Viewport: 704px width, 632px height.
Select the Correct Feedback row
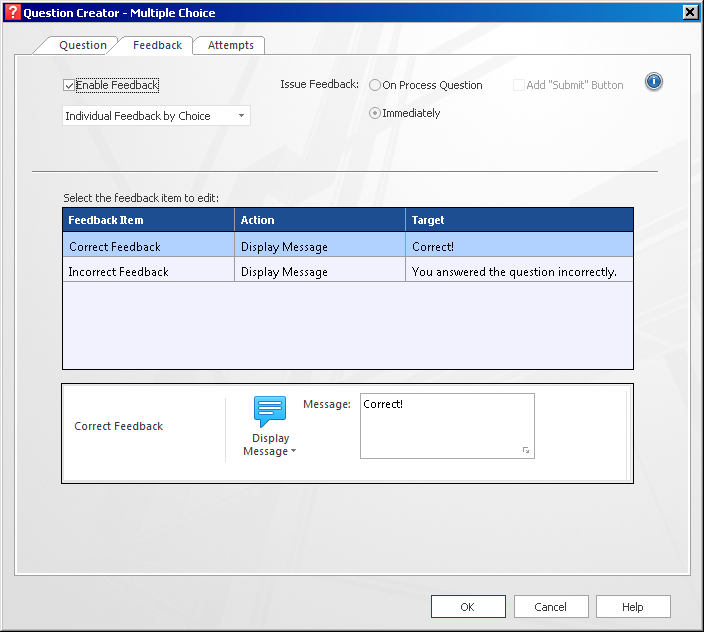coord(348,245)
